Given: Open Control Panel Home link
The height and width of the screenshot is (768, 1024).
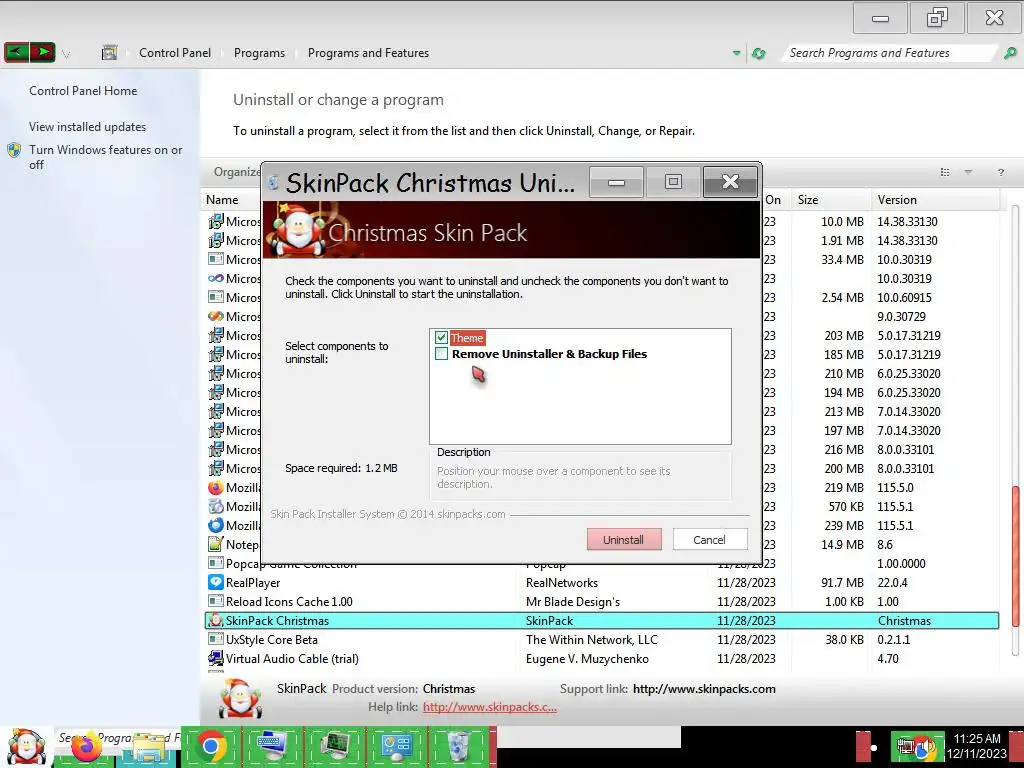Looking at the screenshot, I should tap(83, 91).
